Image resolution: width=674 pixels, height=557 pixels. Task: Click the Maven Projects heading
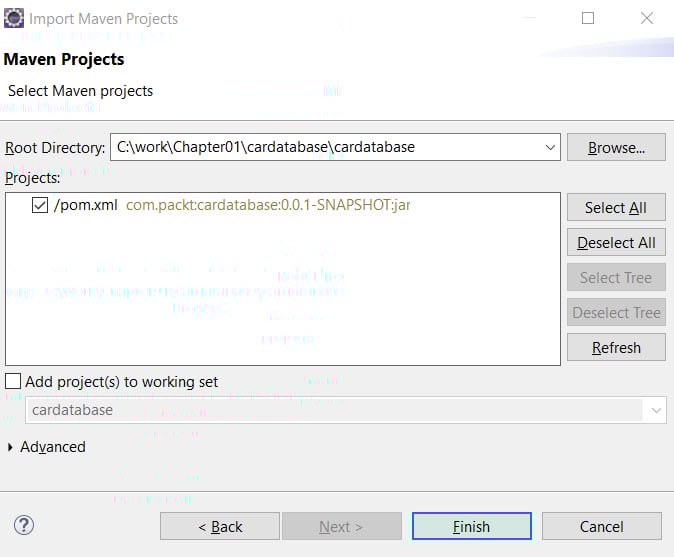click(64, 59)
